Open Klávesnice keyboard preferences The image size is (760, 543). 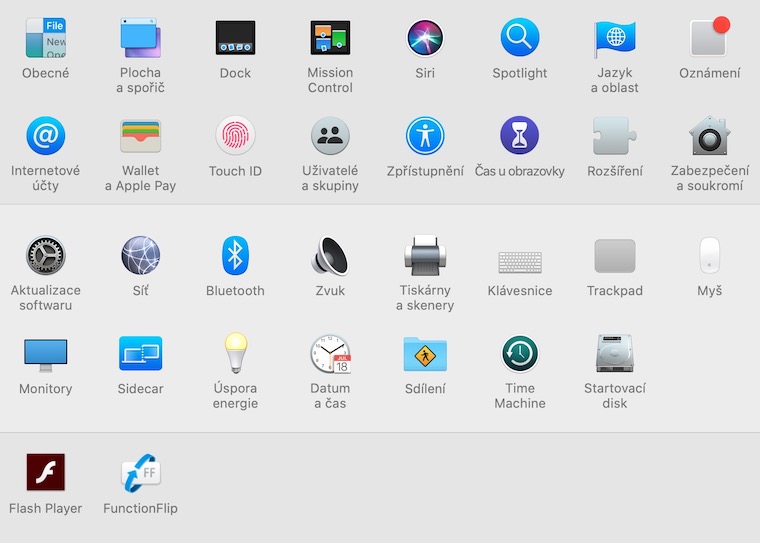click(x=520, y=262)
